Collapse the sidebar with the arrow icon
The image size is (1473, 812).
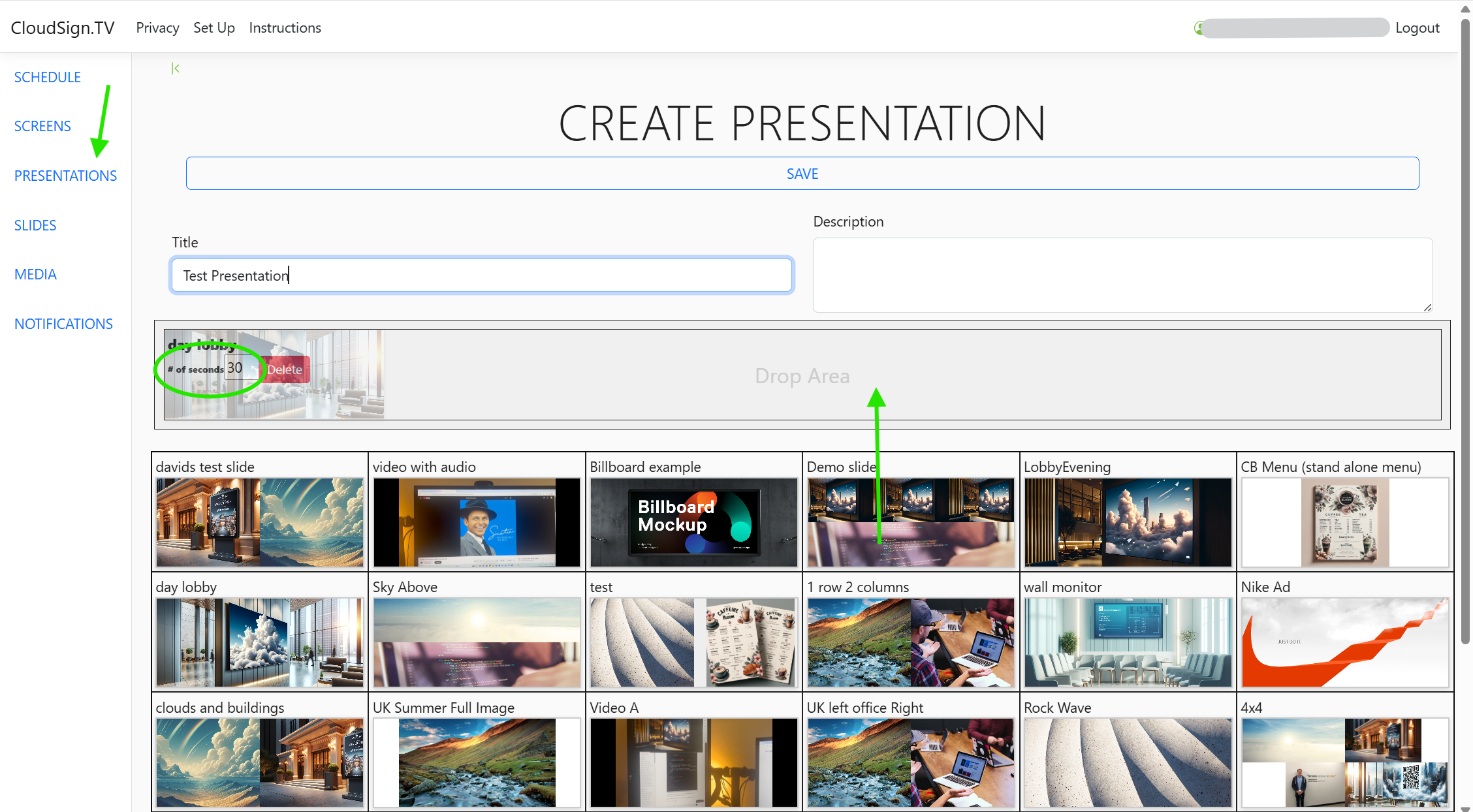tap(175, 68)
